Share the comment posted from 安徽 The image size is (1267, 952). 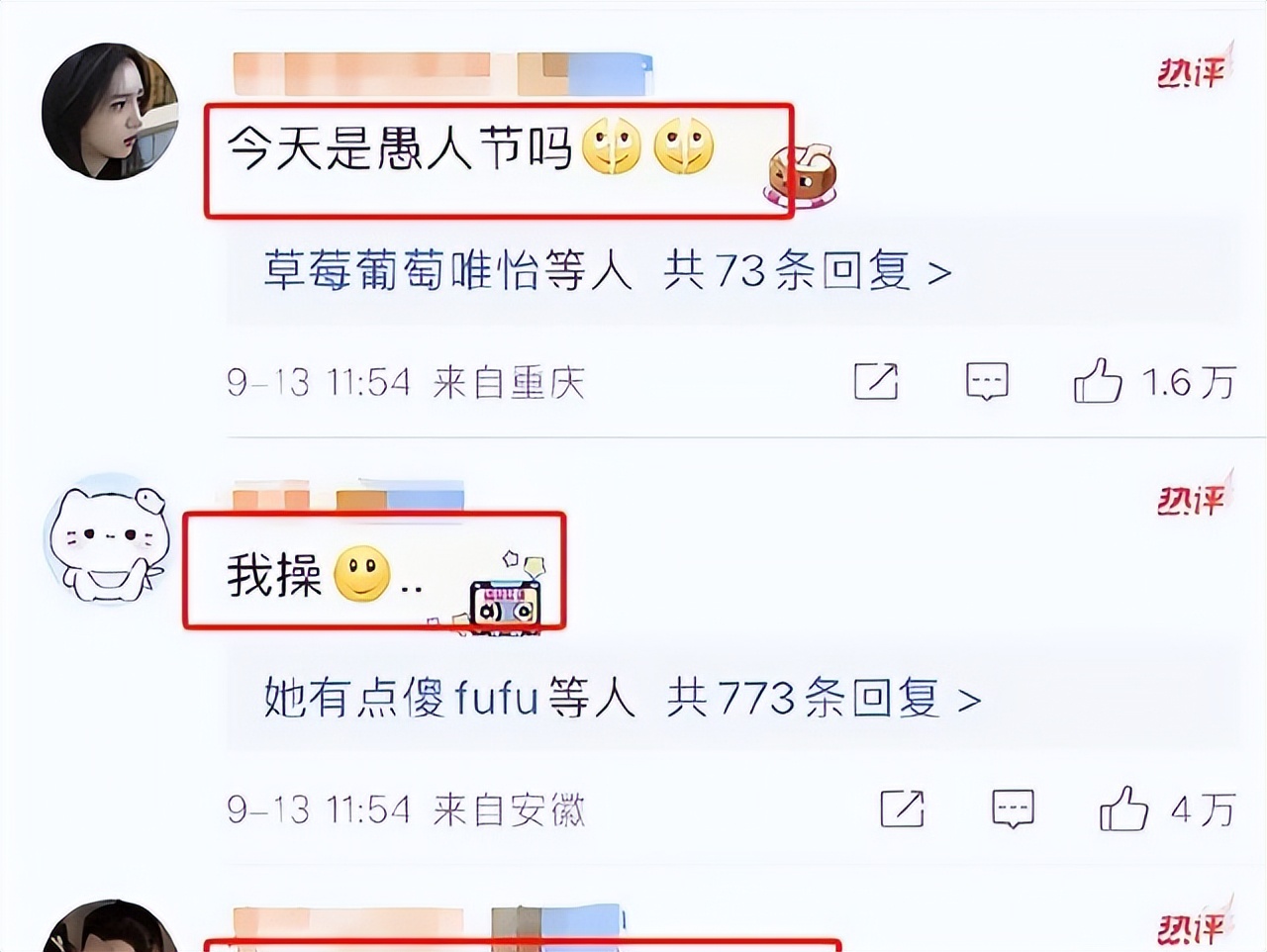point(902,809)
